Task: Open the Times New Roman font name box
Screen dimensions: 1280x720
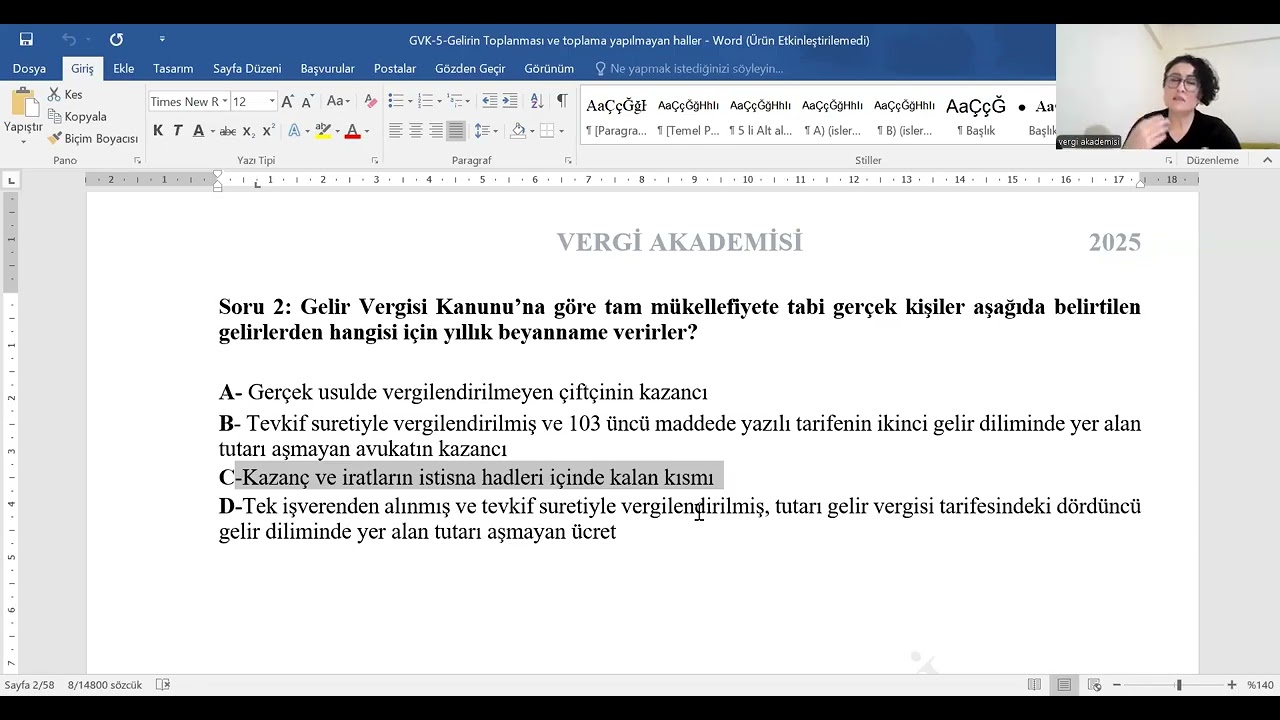Action: pyautogui.click(x=188, y=102)
